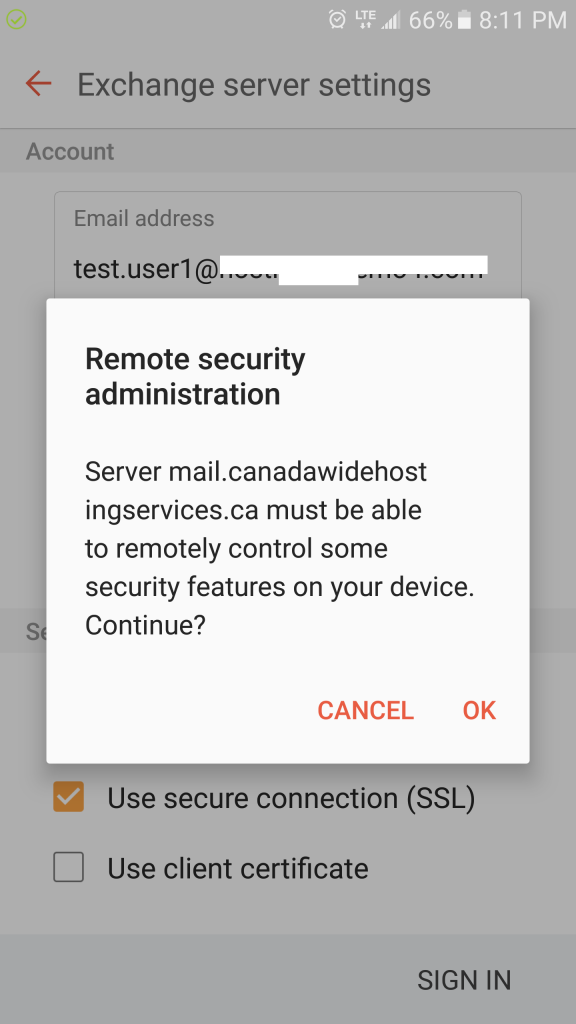Screen dimensions: 576x1024
Task: Tap the Exchange server settings title
Action: coord(254,85)
